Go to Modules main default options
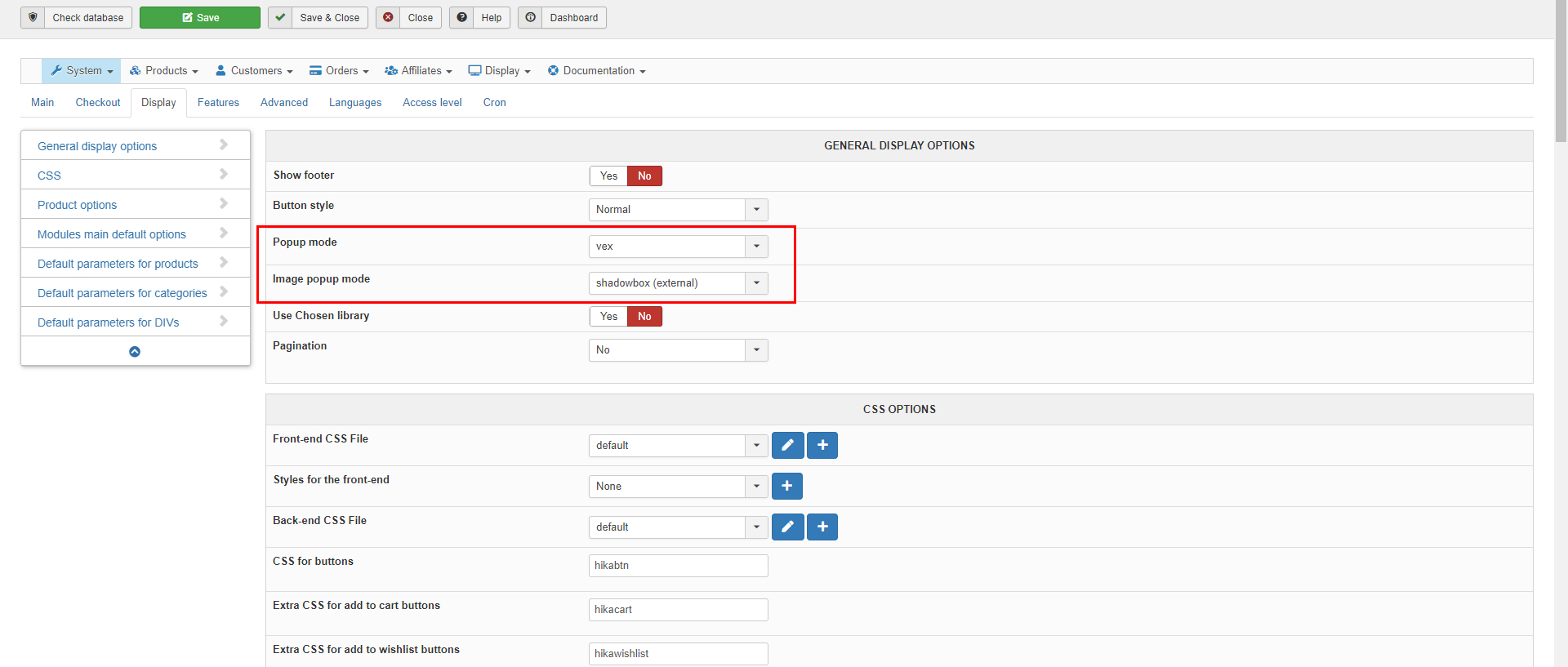This screenshot has height=667, width=1568. (x=112, y=234)
